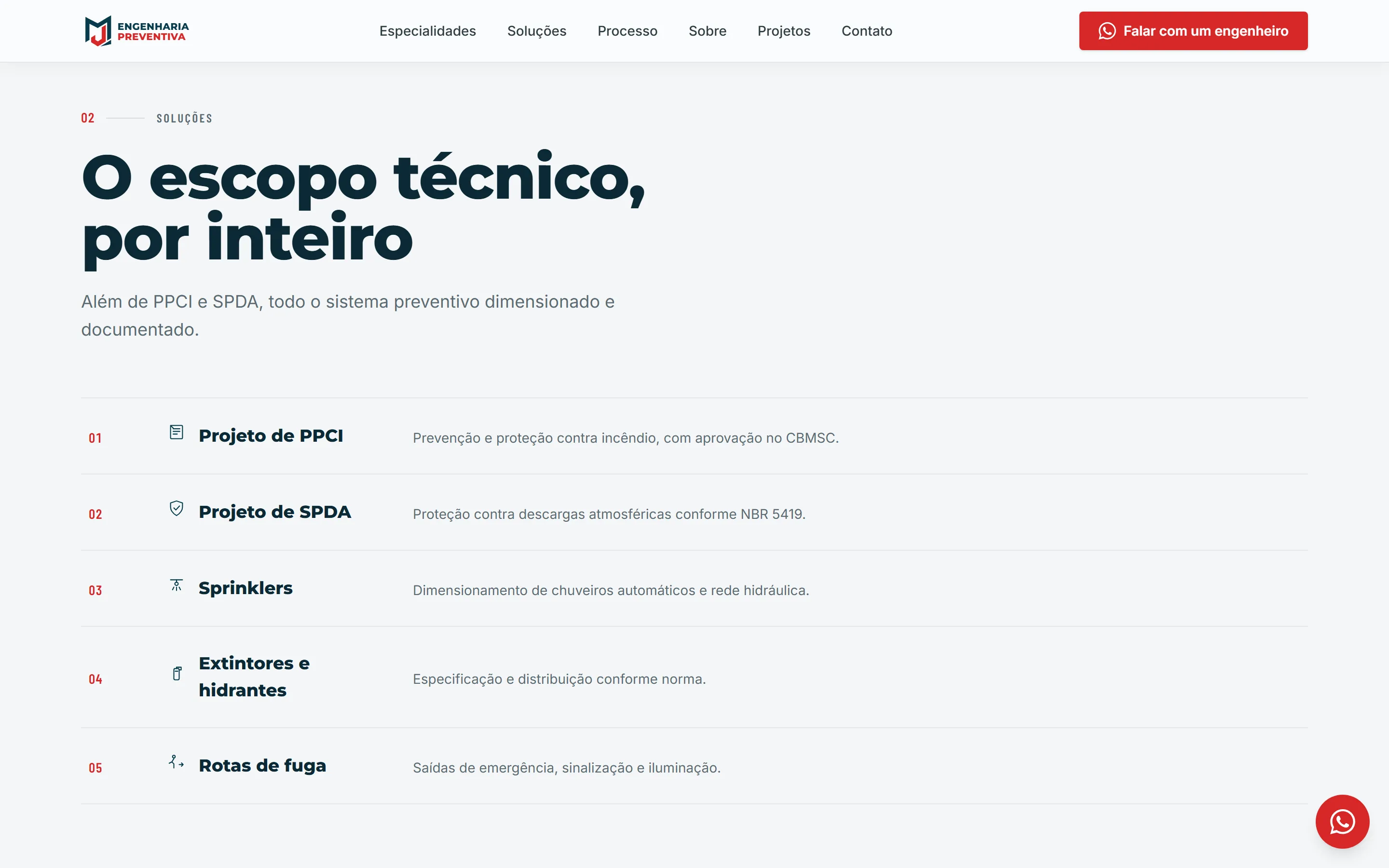The height and width of the screenshot is (868, 1389).
Task: Select the Rotas de fuga title
Action: [262, 766]
